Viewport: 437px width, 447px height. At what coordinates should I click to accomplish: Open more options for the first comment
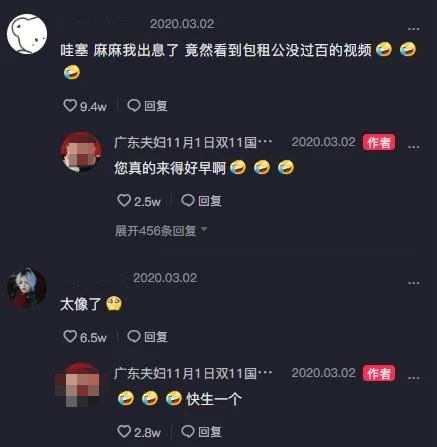pos(414,29)
